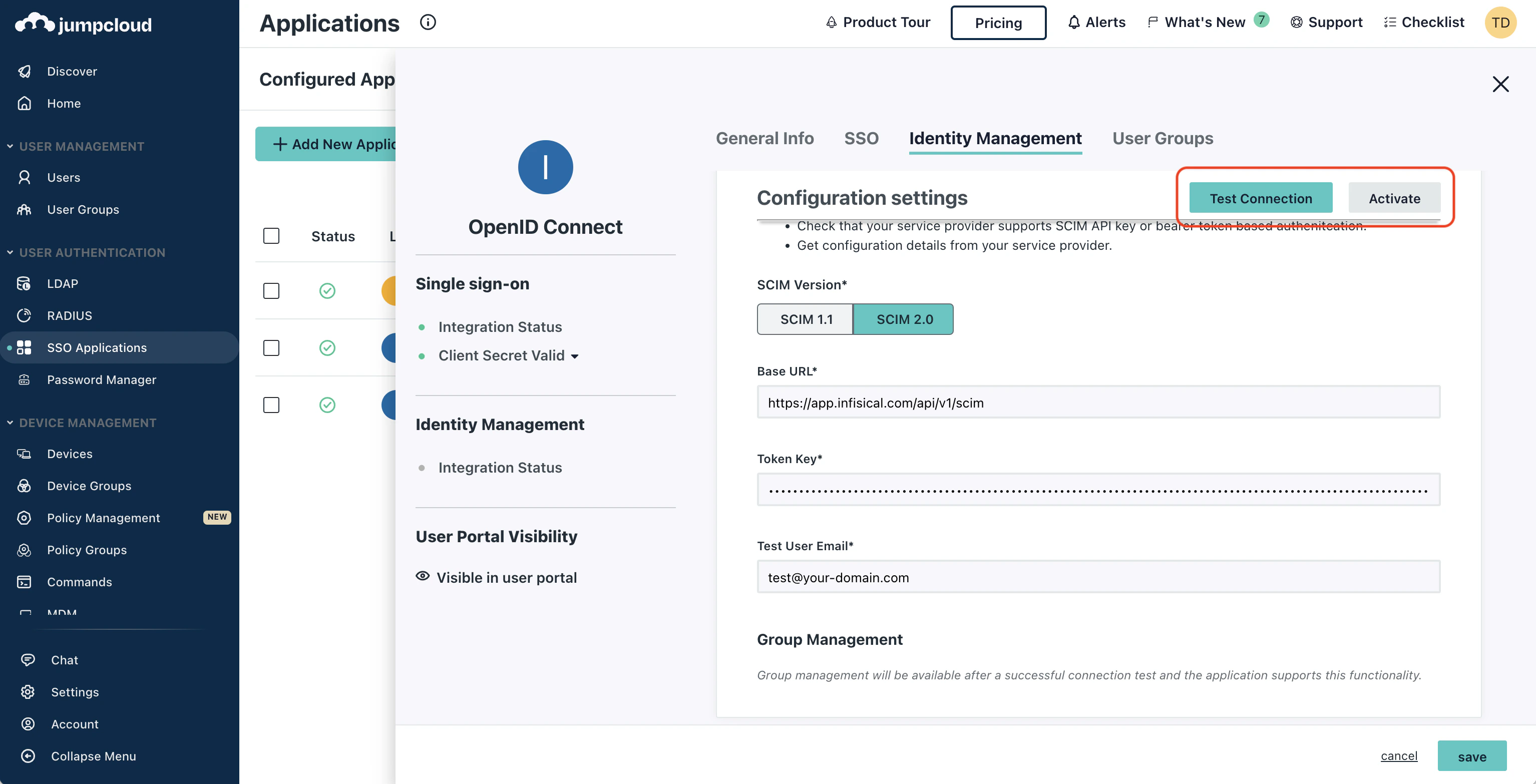Viewport: 1536px width, 784px height.
Task: Click into the Token Key field
Action: 1098,490
